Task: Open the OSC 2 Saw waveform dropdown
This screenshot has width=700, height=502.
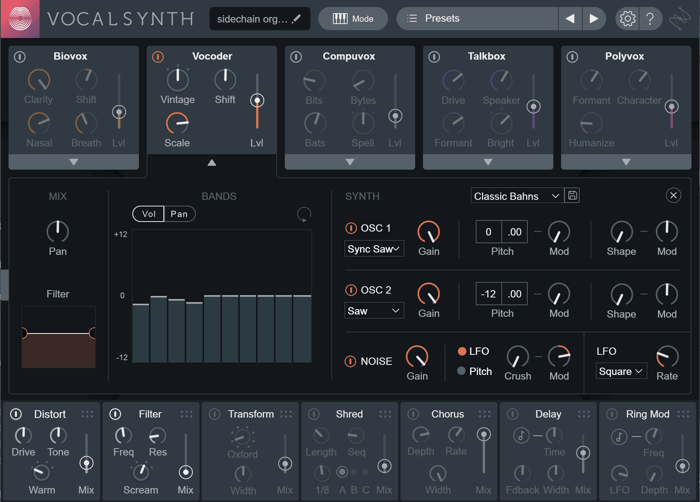Action: (374, 311)
